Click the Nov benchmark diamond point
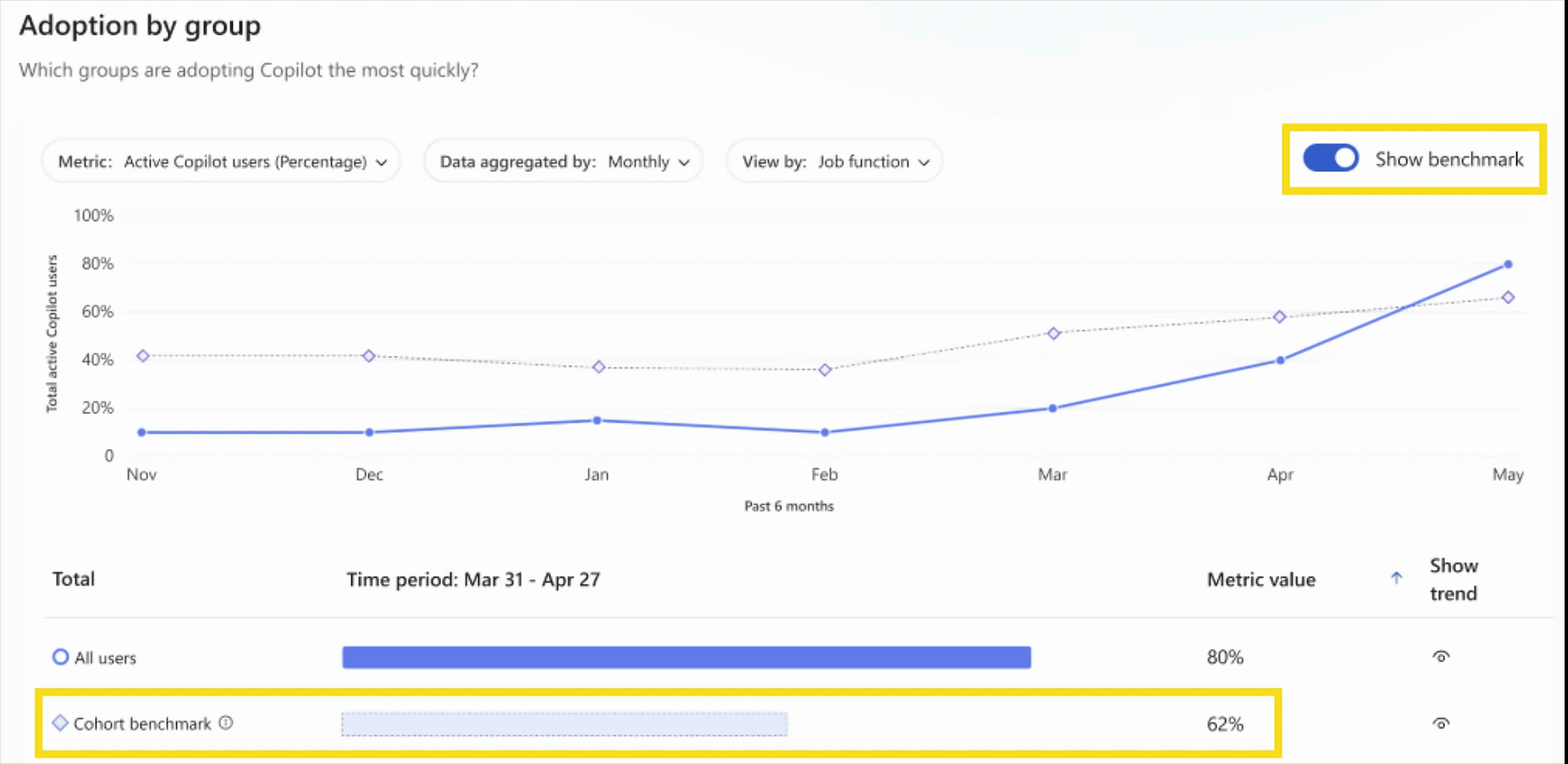Image resolution: width=1568 pixels, height=764 pixels. 142,355
